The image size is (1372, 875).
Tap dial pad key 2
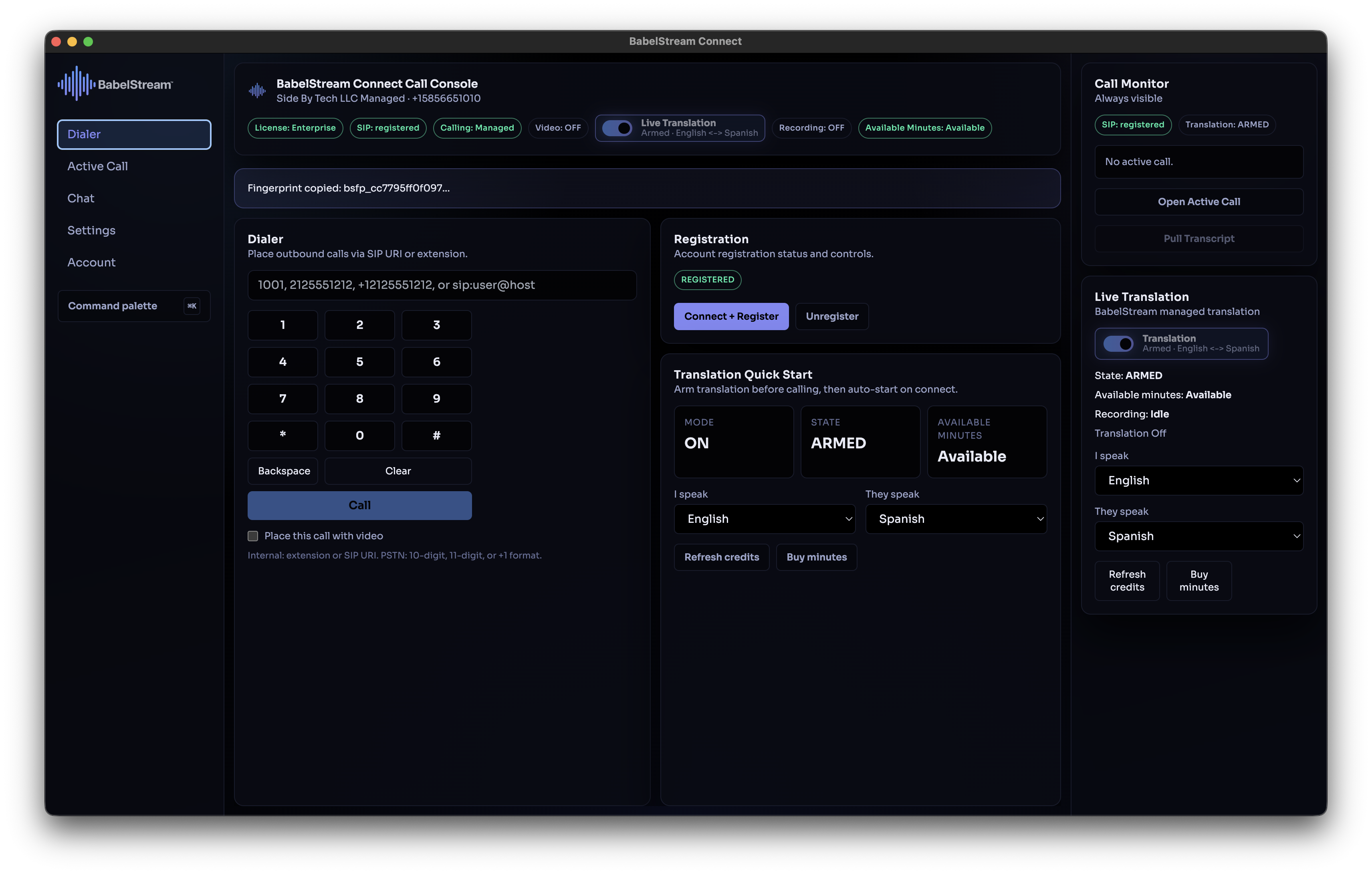pyautogui.click(x=359, y=325)
